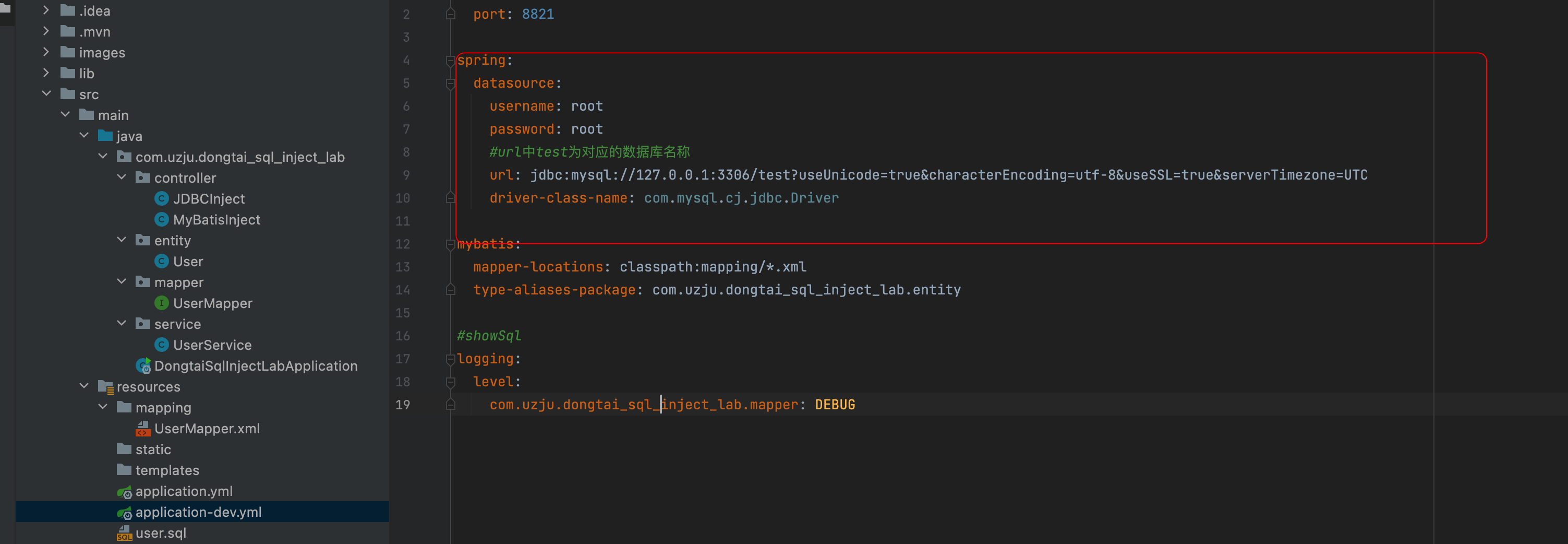Collapse the mapper package chevron

point(122,281)
